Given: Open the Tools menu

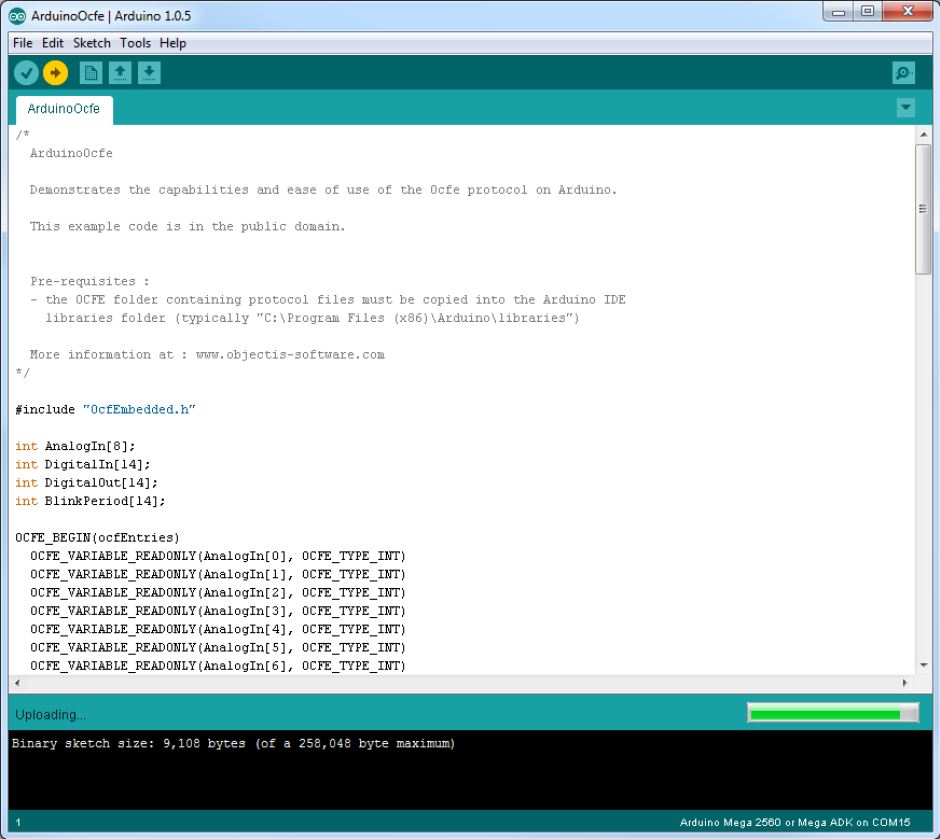Looking at the screenshot, I should (135, 43).
